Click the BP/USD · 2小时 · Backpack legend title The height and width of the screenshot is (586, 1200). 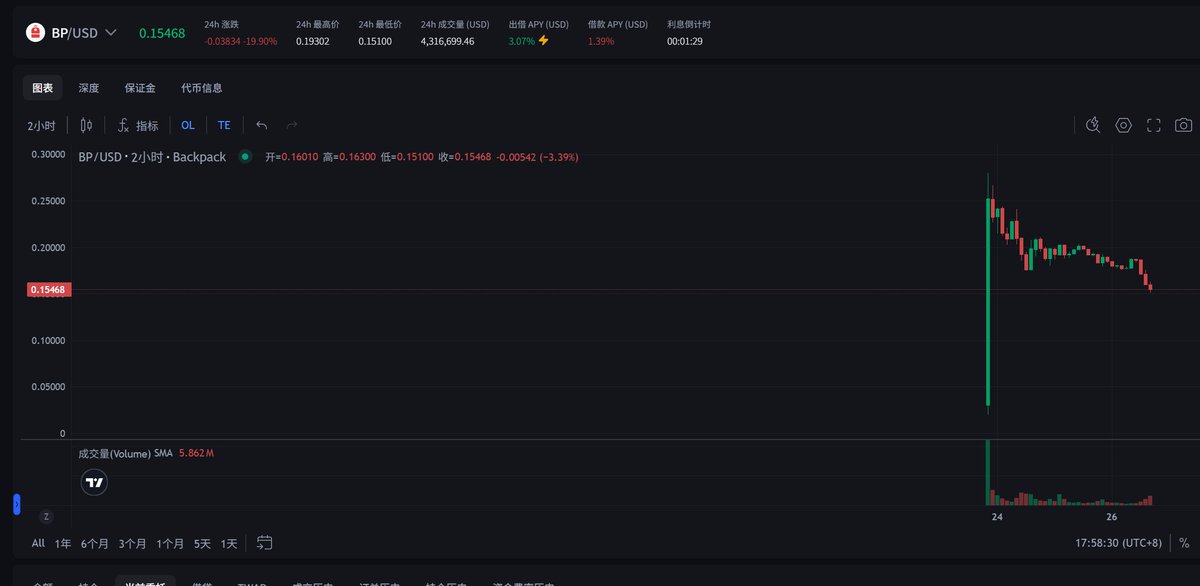tap(152, 157)
